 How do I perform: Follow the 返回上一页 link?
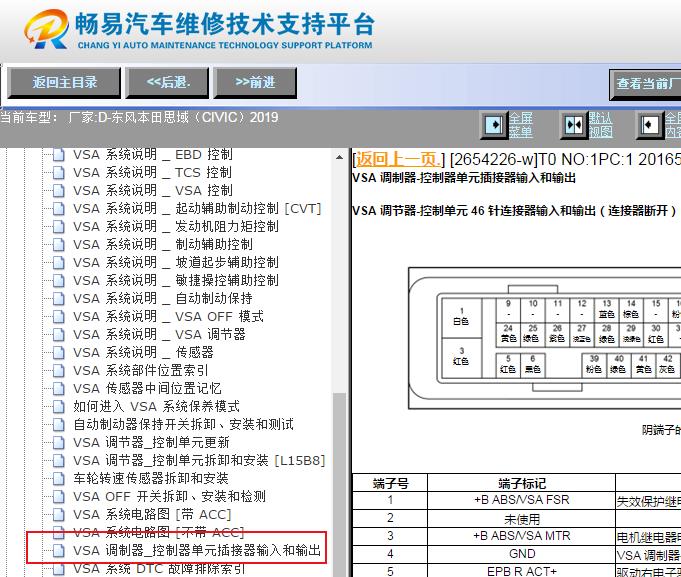coord(399,160)
